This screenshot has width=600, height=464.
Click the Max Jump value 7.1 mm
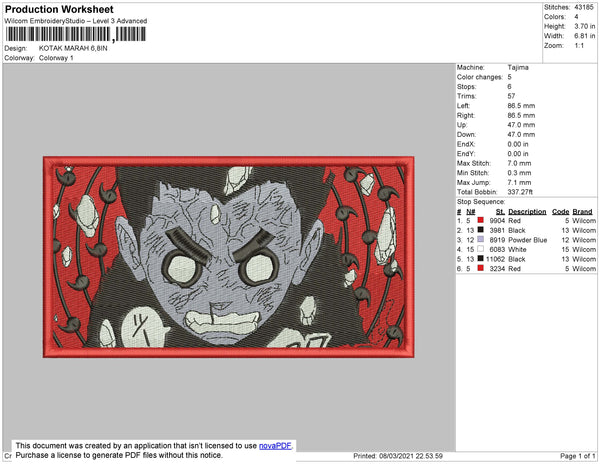(519, 182)
